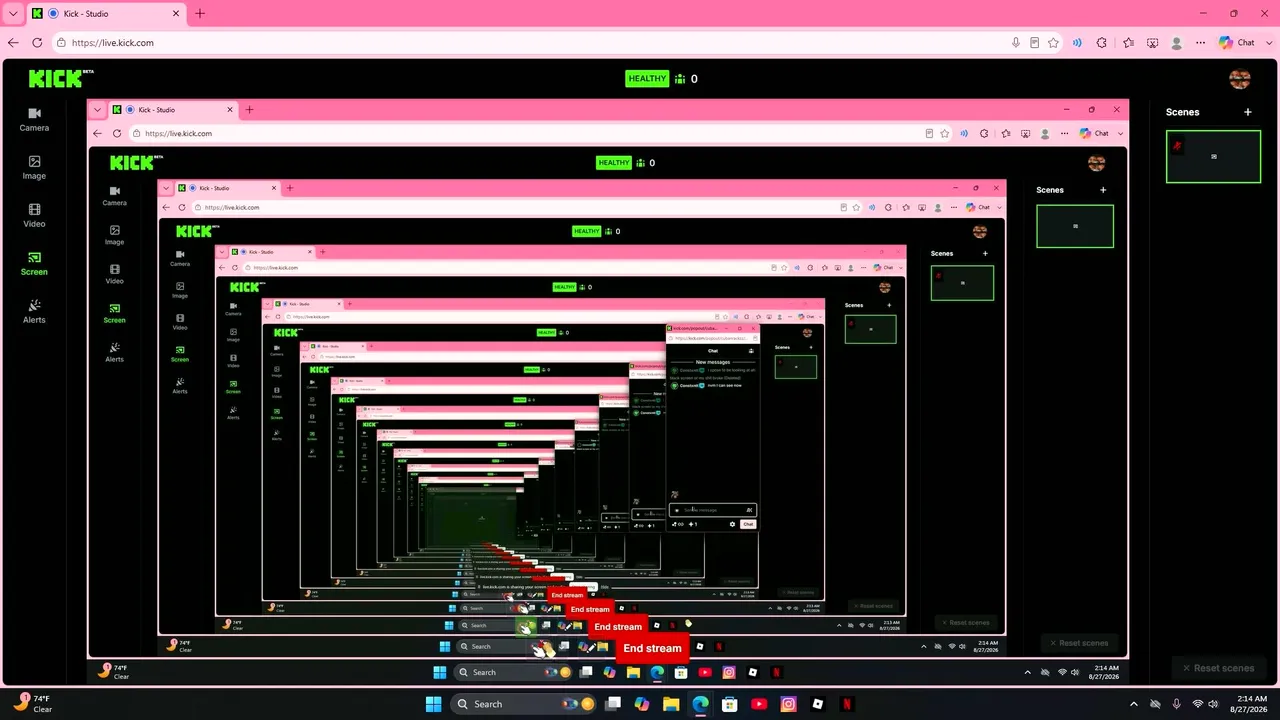The width and height of the screenshot is (1280, 720).
Task: Open the browser Settings and more menu
Action: tap(1201, 43)
